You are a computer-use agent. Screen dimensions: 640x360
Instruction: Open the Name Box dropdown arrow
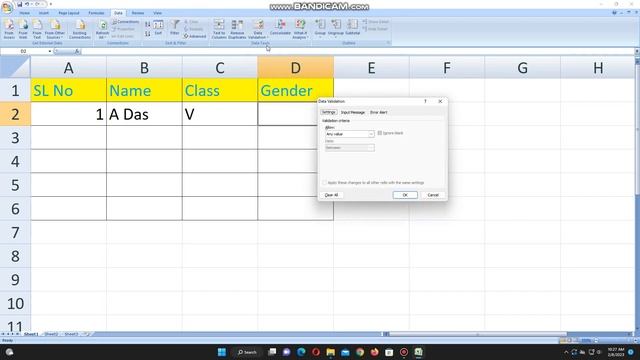[x=50, y=51]
